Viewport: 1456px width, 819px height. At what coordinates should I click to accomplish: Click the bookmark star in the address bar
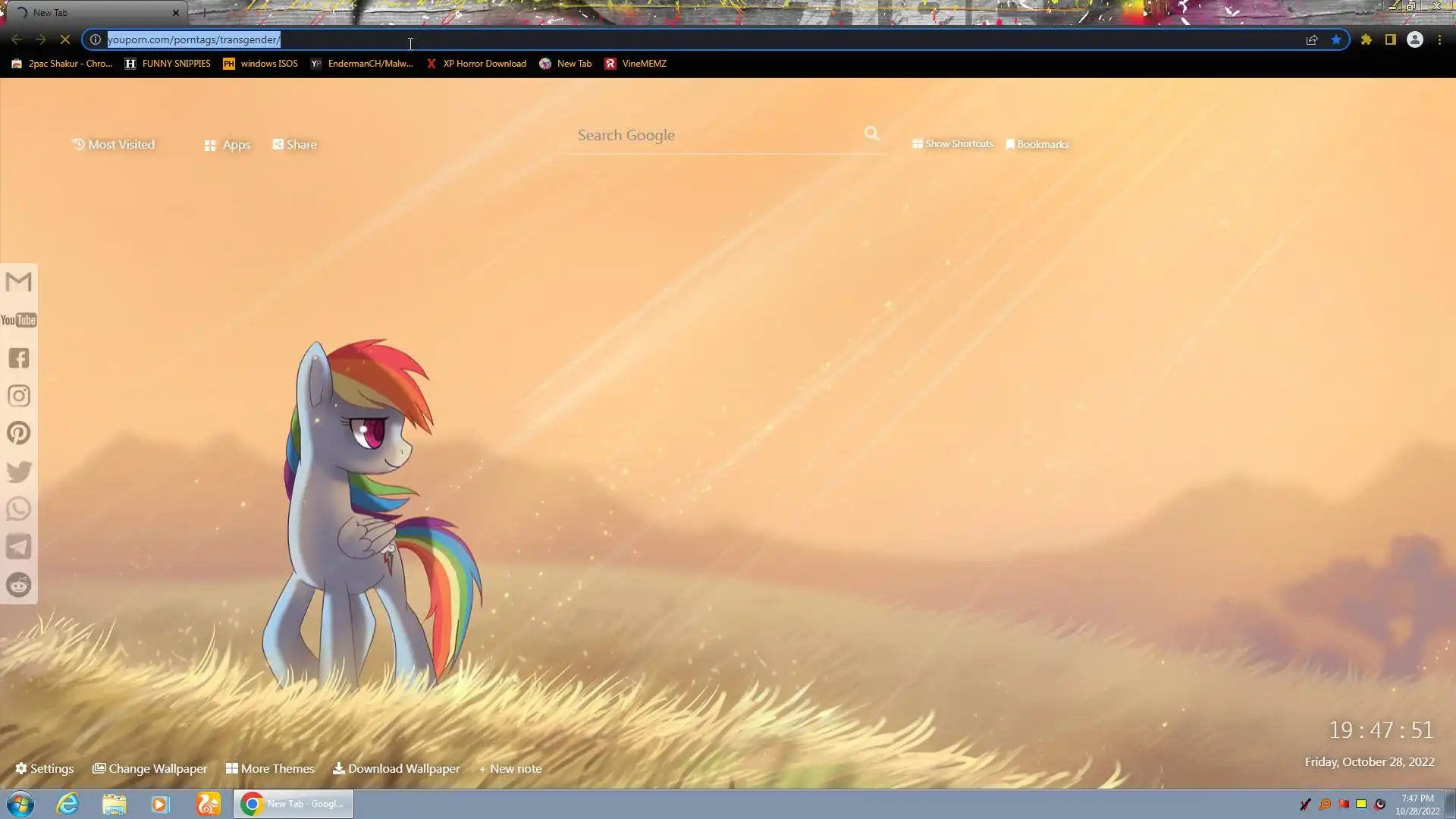click(x=1336, y=39)
